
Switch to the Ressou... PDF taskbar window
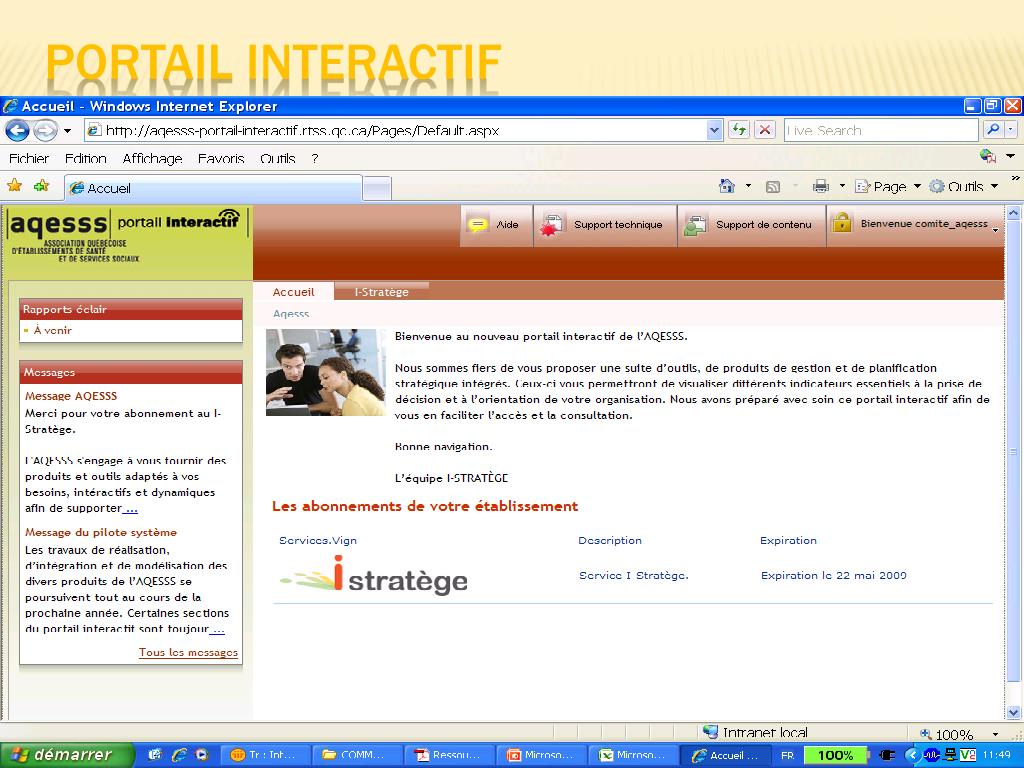click(x=449, y=755)
